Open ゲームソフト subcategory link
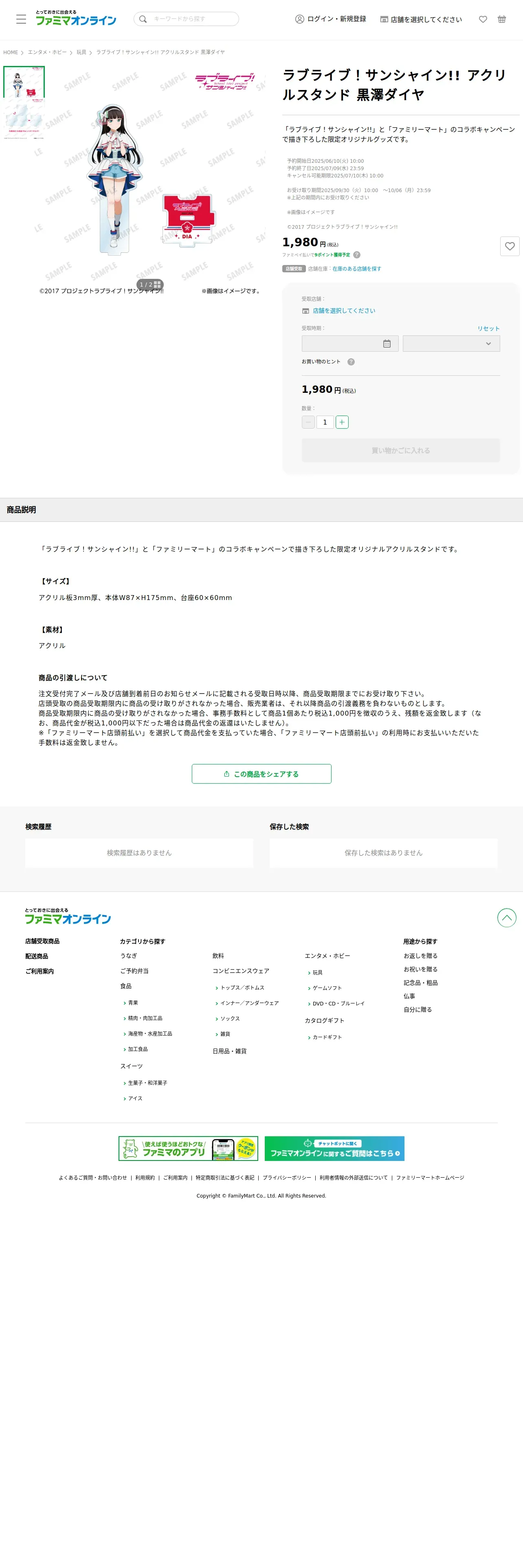This screenshot has width=523, height=1568. (x=327, y=988)
